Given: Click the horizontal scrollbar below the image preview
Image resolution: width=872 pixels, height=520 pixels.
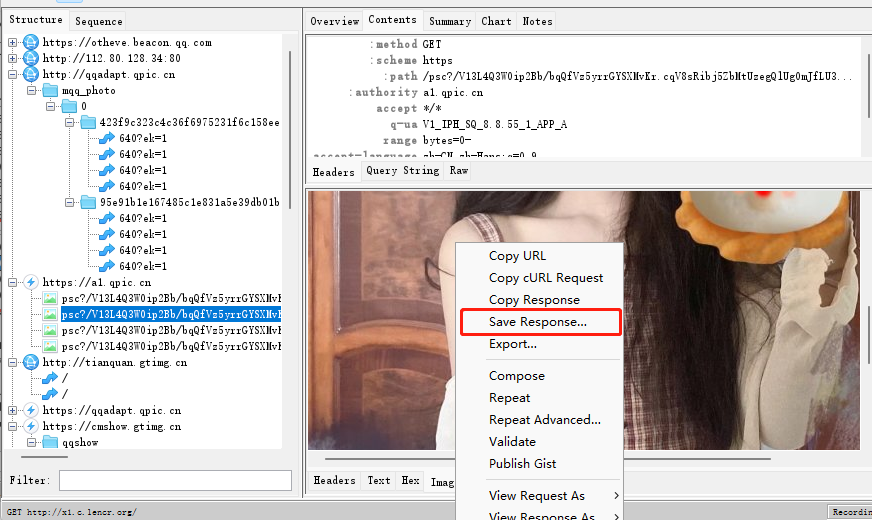Looking at the screenshot, I should click(x=548, y=459).
